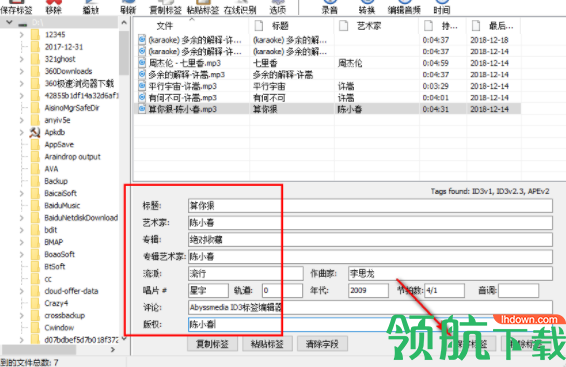Open the Edit Audio (编辑音频) tool
The height and width of the screenshot is (367, 566).
tap(404, 7)
